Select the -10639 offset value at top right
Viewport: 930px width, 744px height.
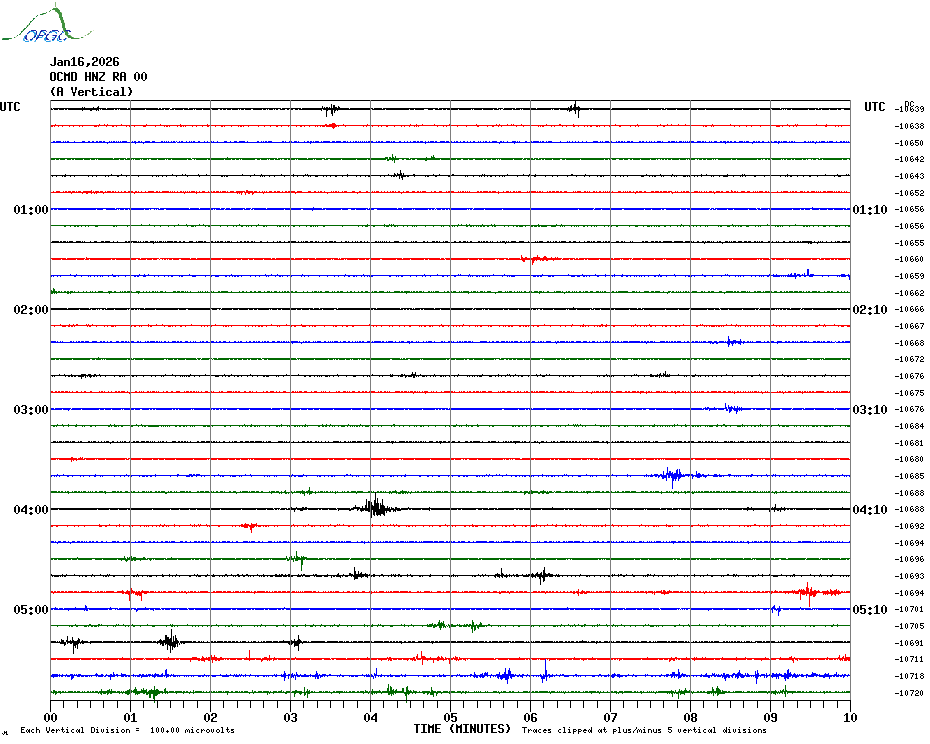click(910, 110)
